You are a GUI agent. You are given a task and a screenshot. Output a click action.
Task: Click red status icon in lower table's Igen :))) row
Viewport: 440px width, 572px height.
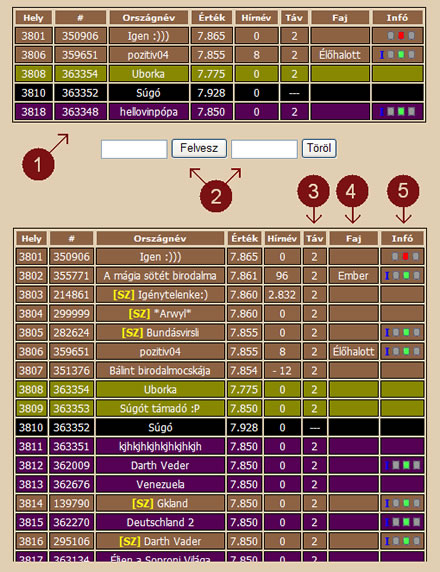point(405,256)
